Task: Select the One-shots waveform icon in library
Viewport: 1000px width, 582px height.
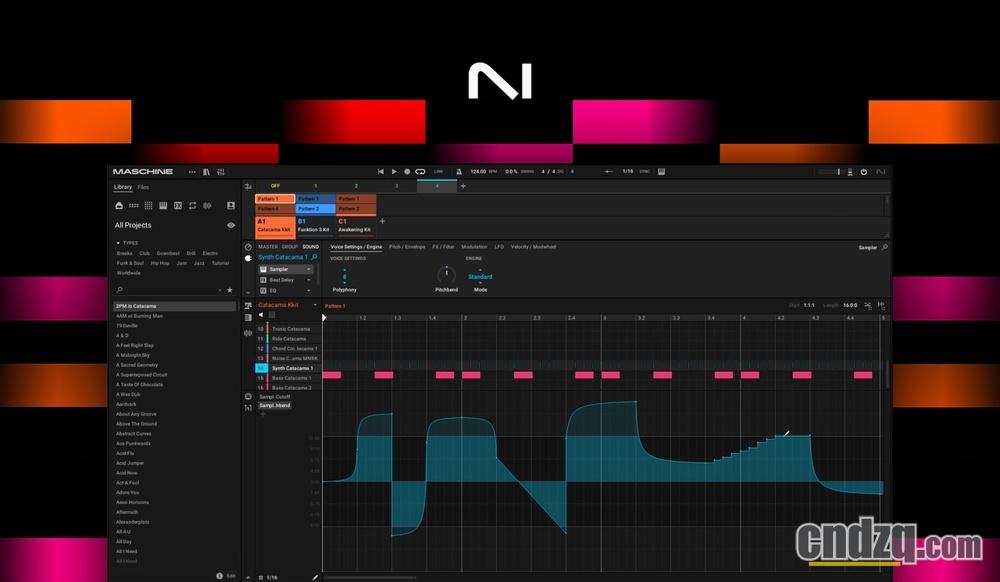Action: (x=207, y=205)
